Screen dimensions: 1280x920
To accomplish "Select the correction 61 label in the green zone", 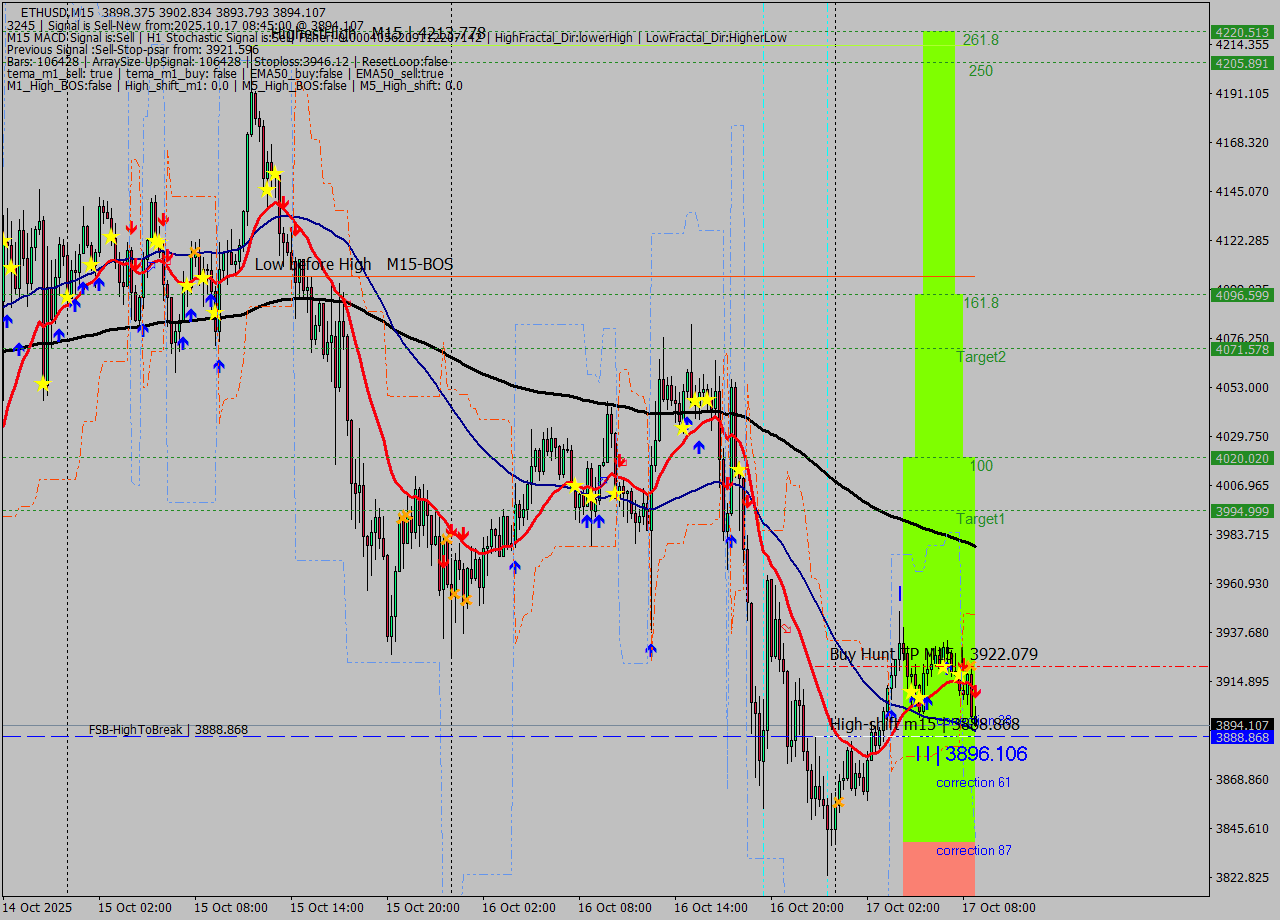I will click(x=973, y=782).
